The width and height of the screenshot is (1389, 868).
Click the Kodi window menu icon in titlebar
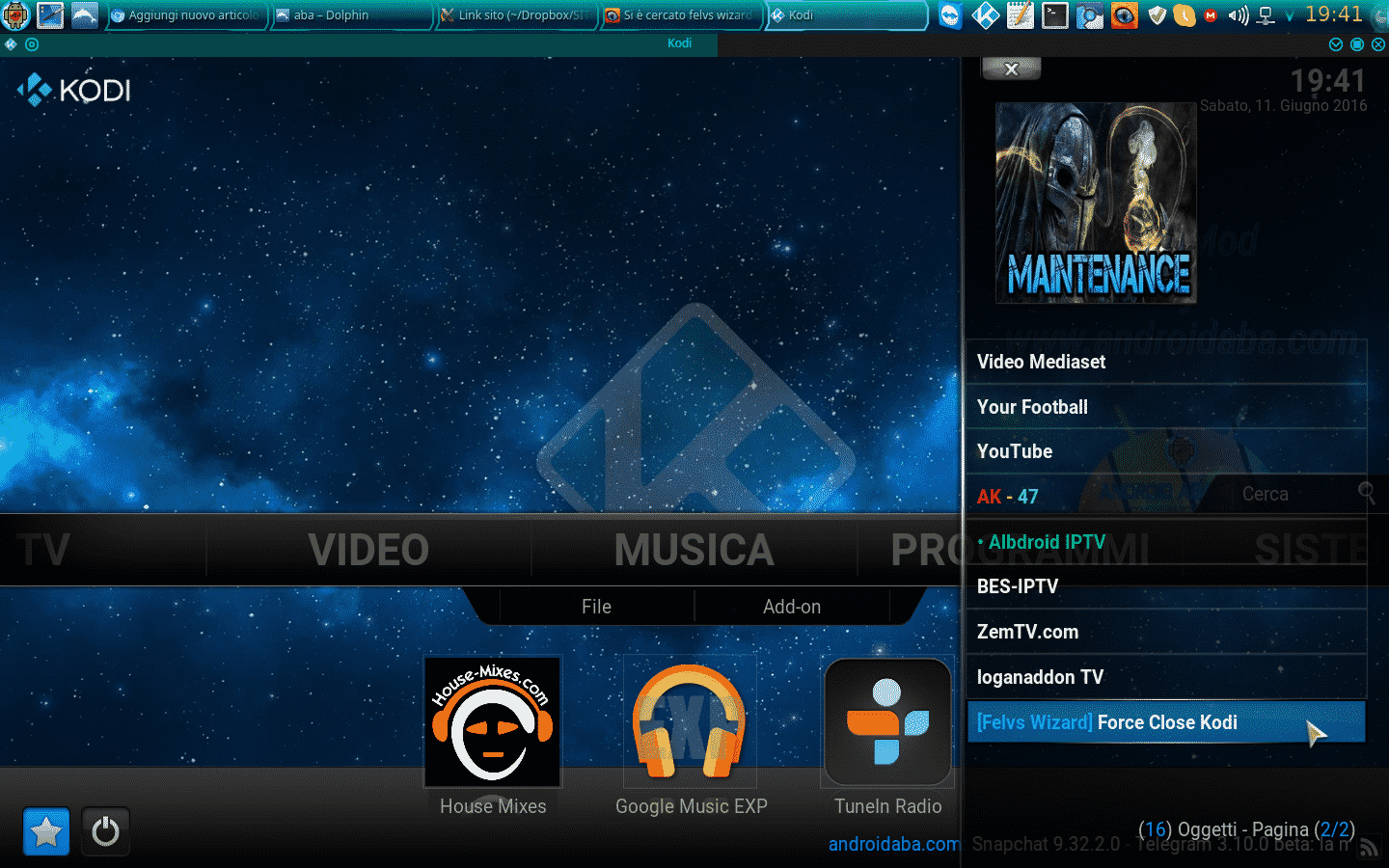pos(11,44)
